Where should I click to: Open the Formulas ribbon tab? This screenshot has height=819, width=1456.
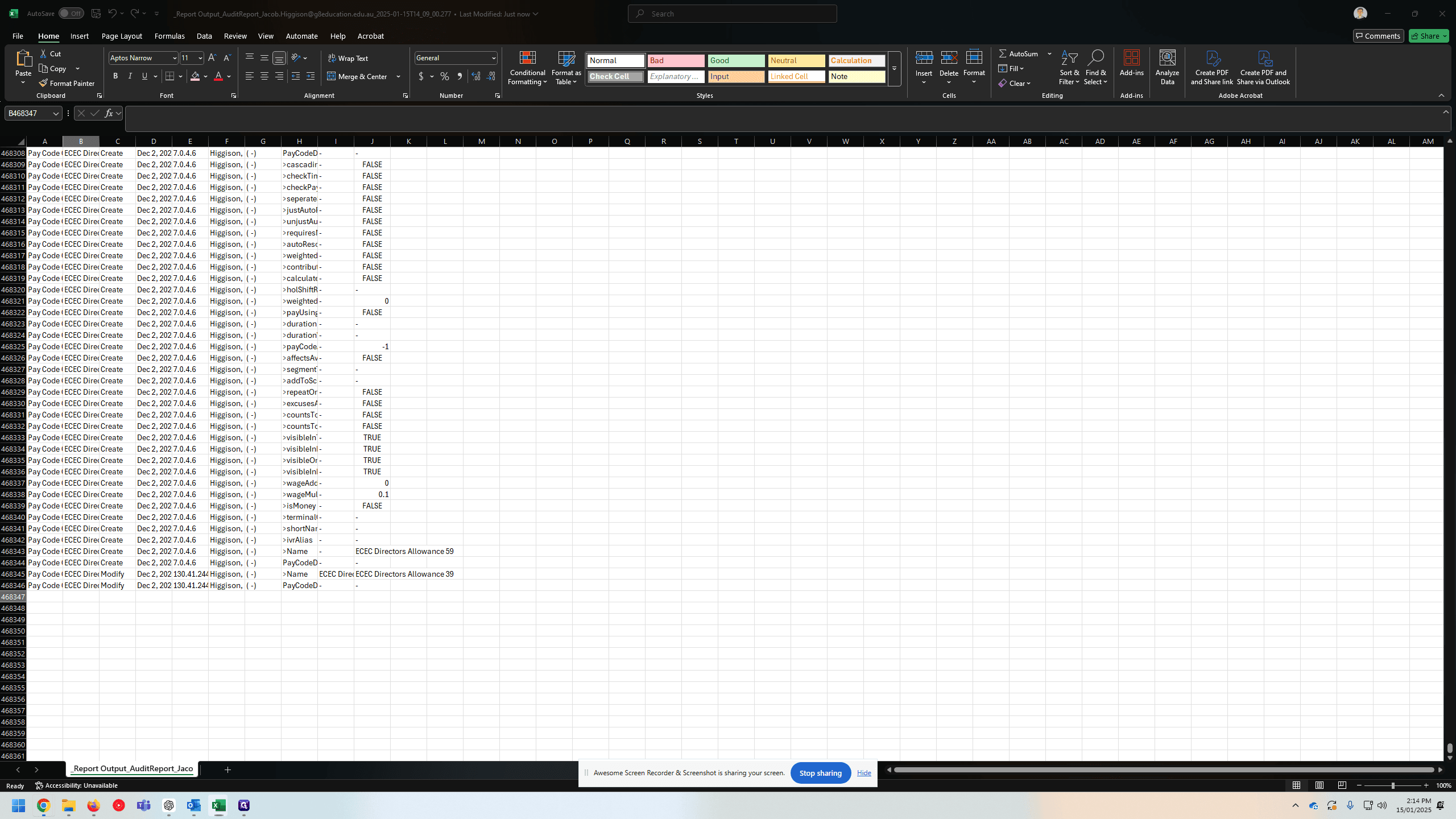(x=169, y=36)
